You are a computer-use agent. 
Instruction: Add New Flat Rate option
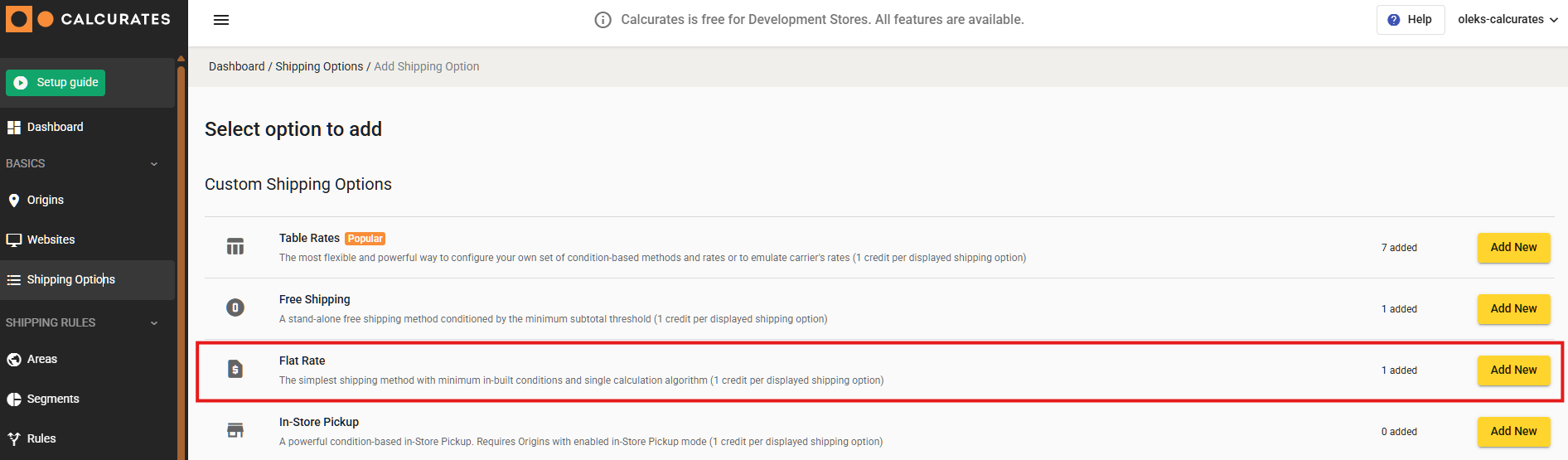point(1513,370)
